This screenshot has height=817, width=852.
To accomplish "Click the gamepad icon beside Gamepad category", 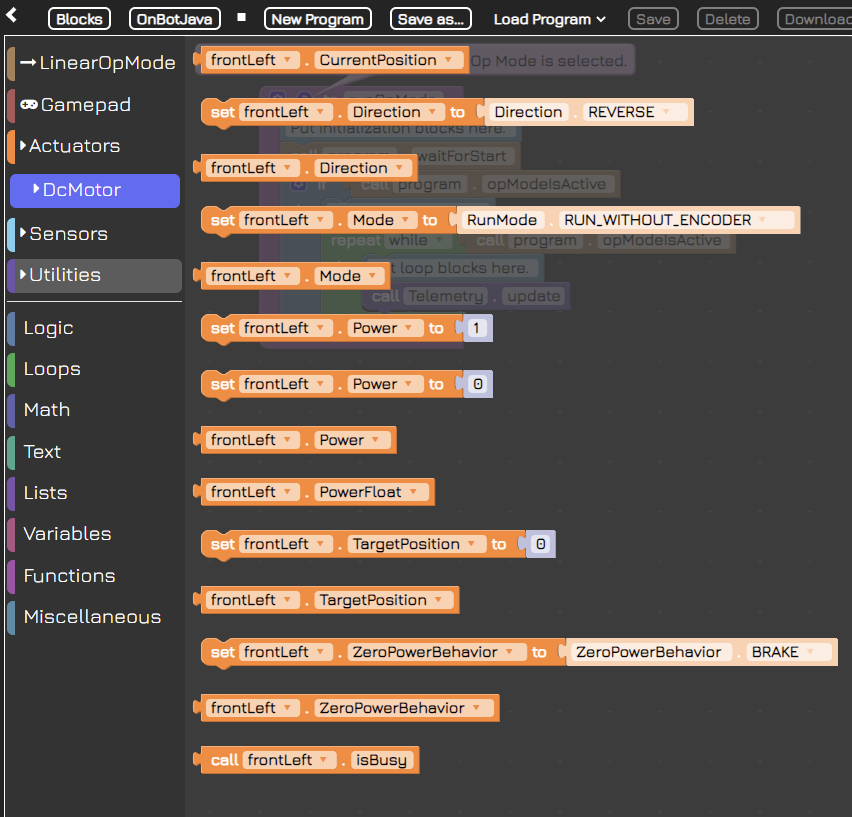I will [25, 105].
